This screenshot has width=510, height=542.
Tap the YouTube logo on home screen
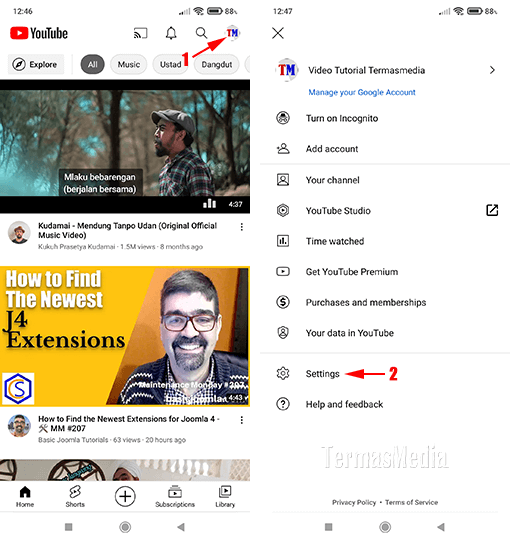39,34
